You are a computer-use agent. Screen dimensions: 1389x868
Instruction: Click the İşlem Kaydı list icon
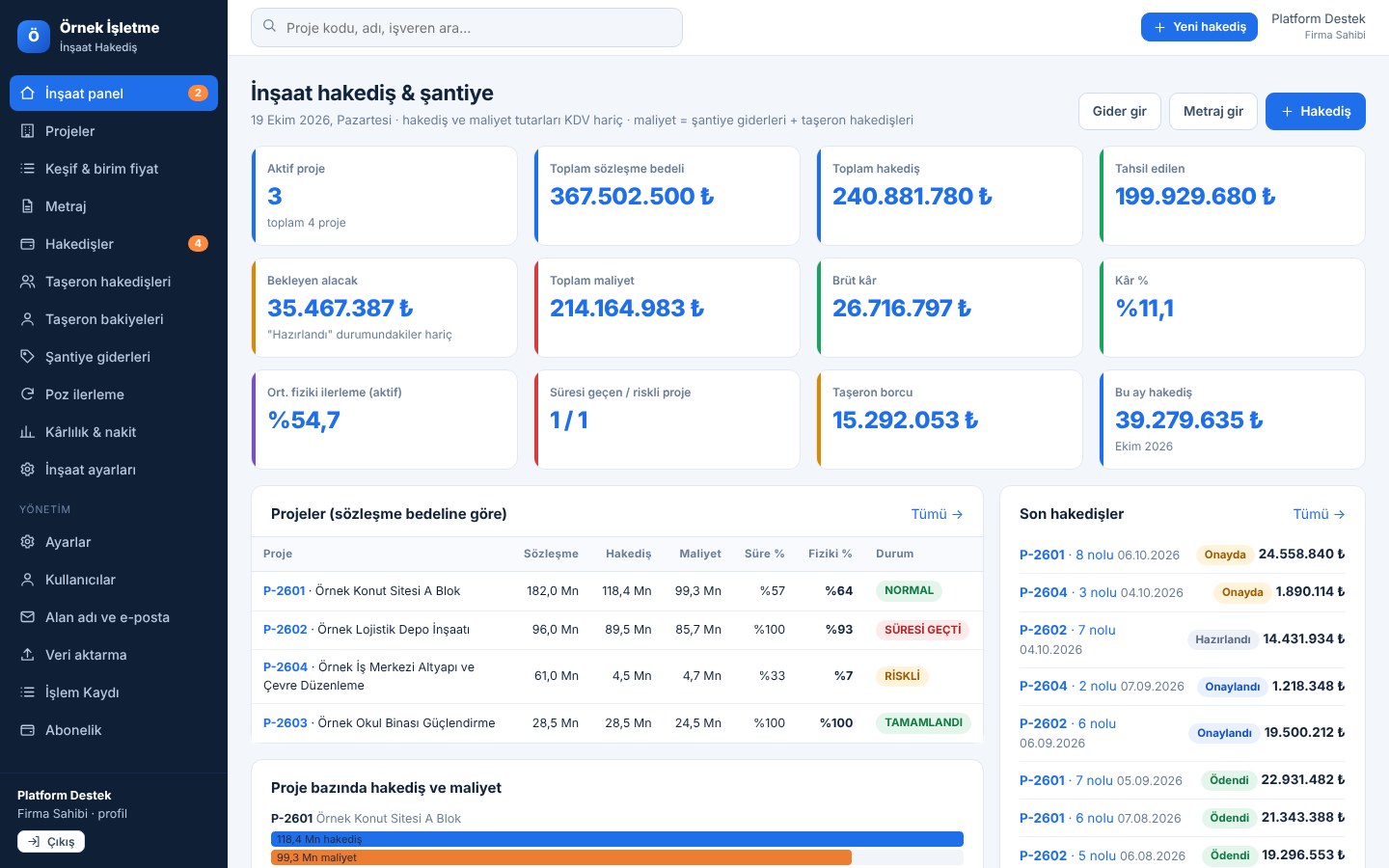(27, 692)
